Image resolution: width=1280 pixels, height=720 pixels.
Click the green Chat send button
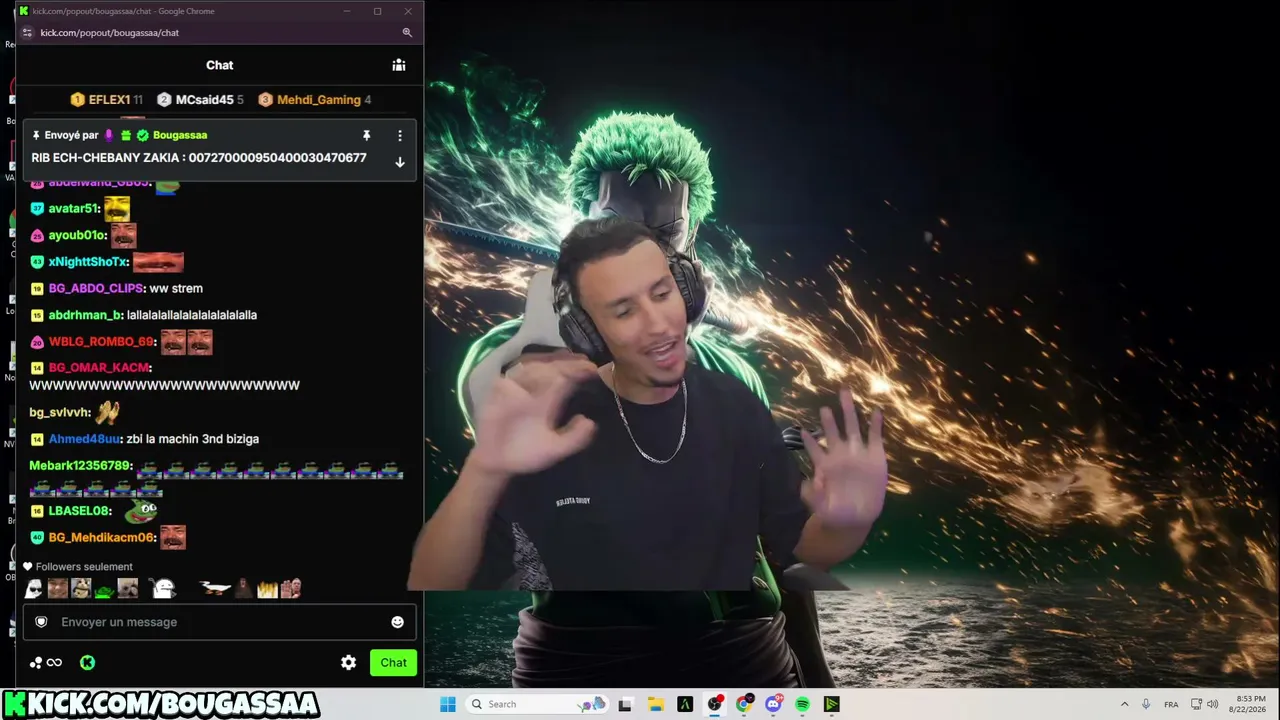click(393, 662)
